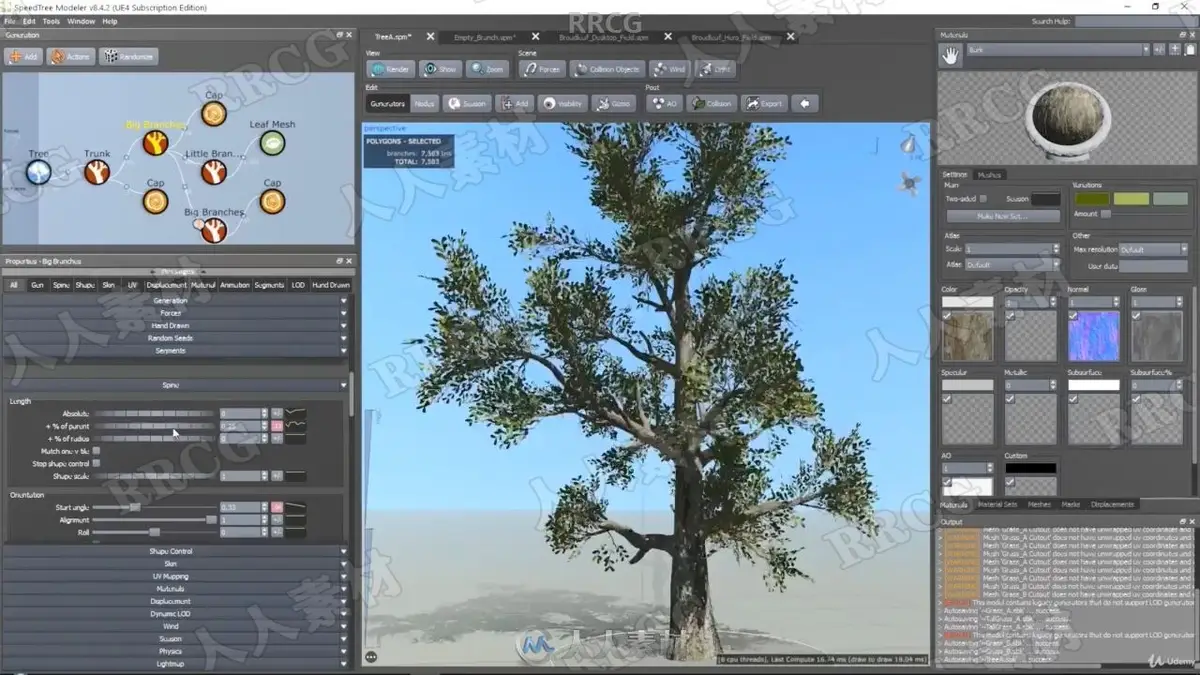1200x675 pixels.
Task: Click the Season edit button
Action: [466, 103]
